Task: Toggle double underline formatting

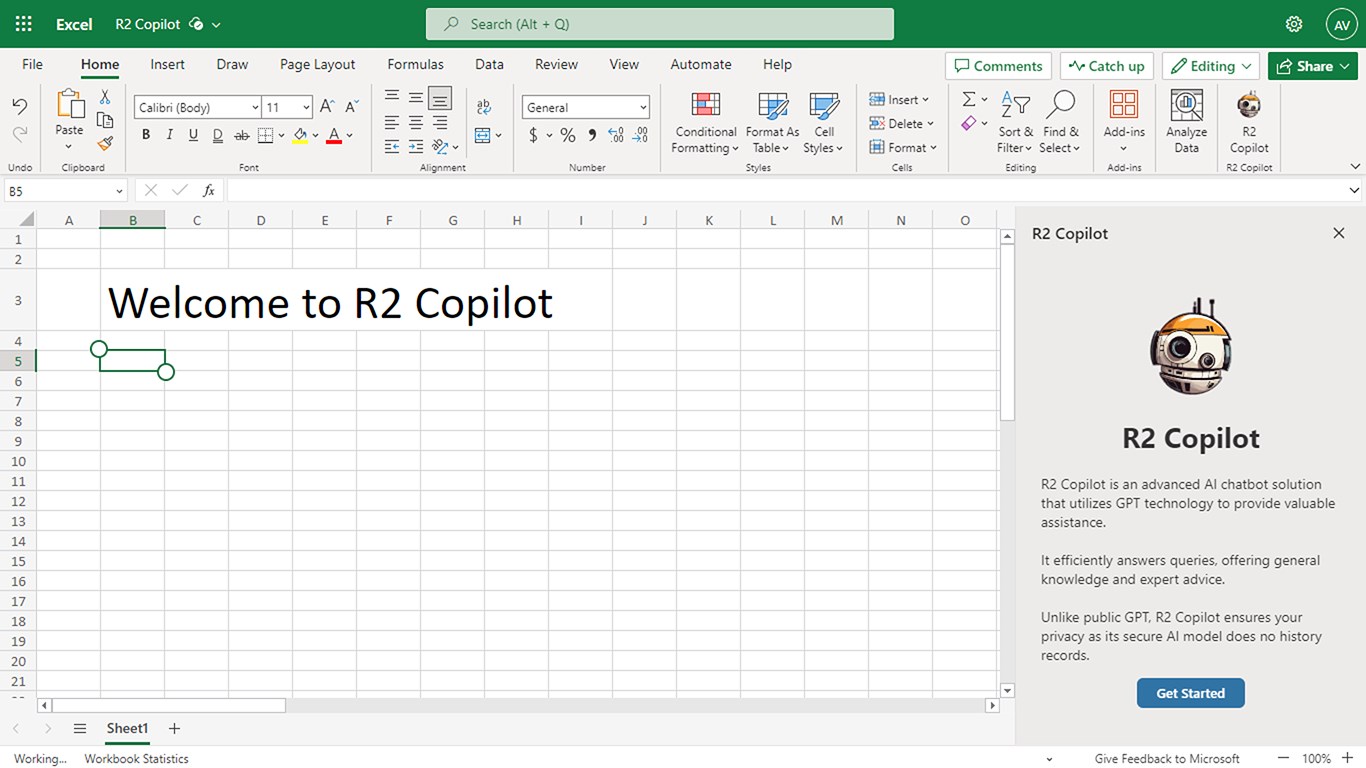Action: 217,135
